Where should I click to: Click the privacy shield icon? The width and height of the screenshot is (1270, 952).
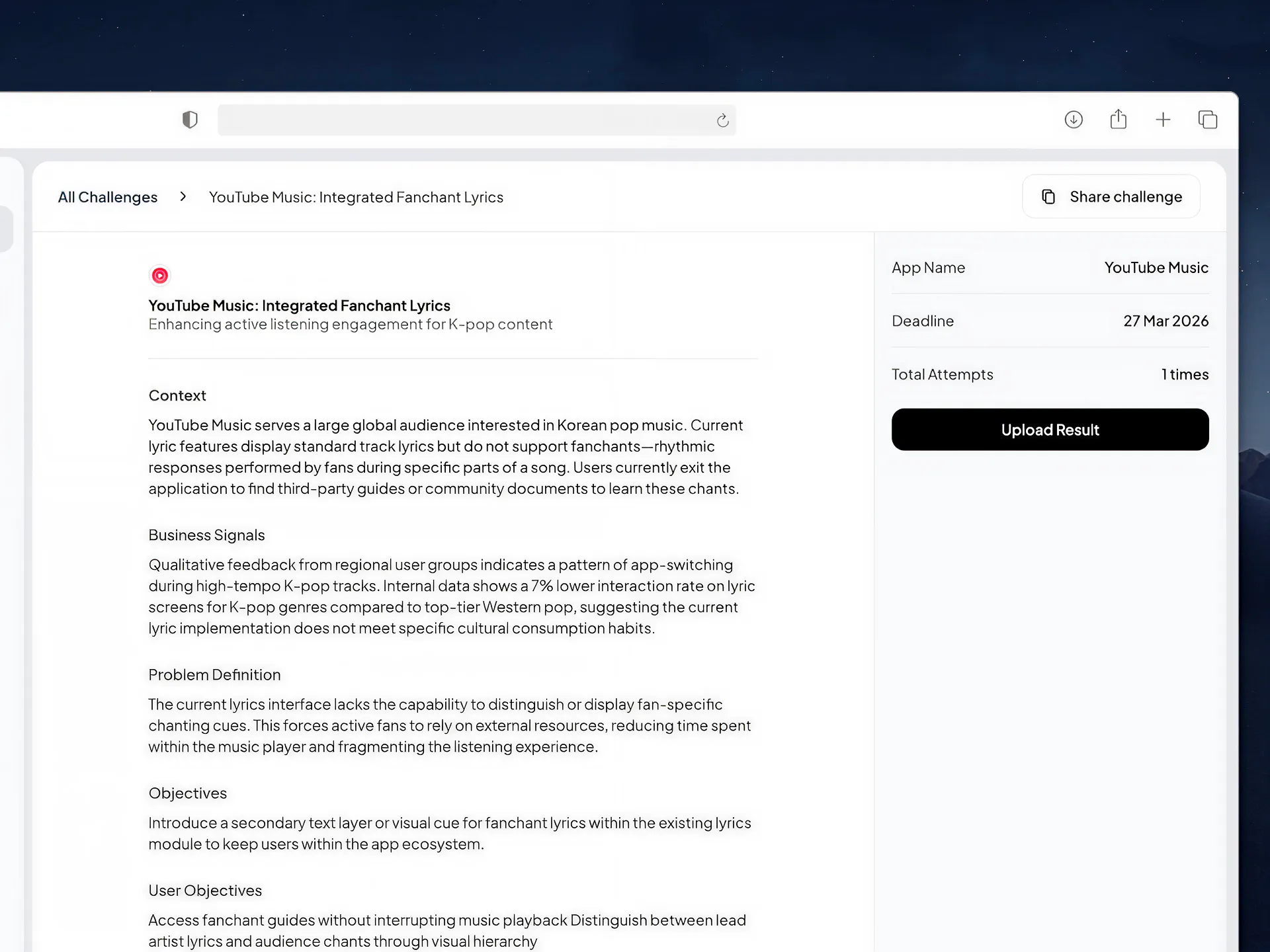pyautogui.click(x=190, y=120)
